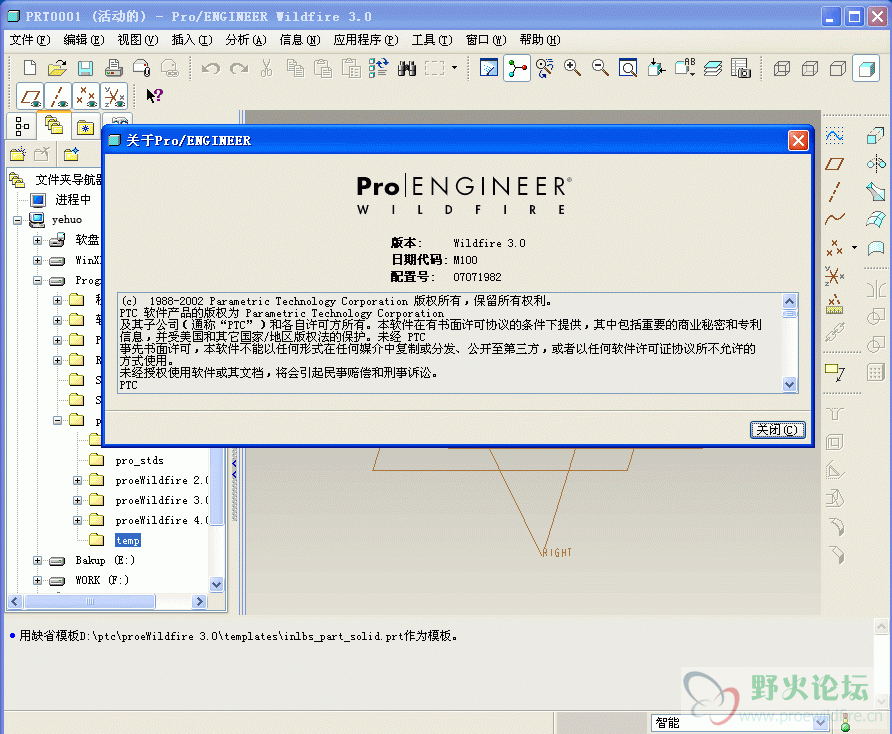Start the Revolve tool
Image resolution: width=892 pixels, height=734 pixels.
tap(876, 164)
